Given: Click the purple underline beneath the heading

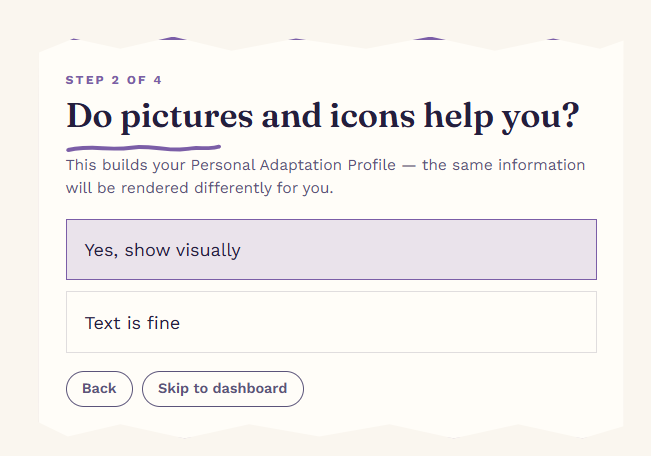Looking at the screenshot, I should coord(143,148).
